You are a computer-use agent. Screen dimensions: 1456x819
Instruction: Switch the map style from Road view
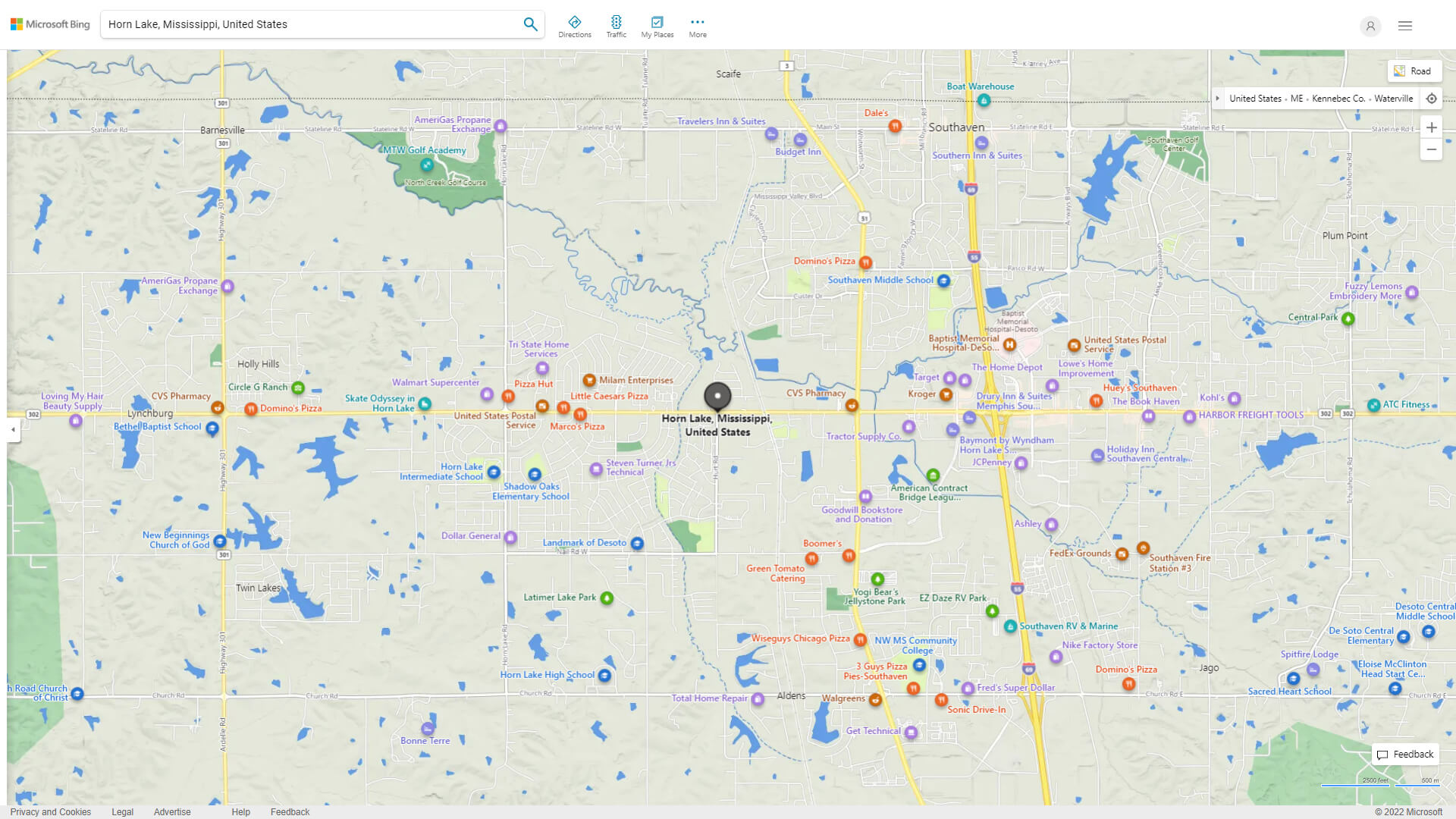tap(1414, 71)
